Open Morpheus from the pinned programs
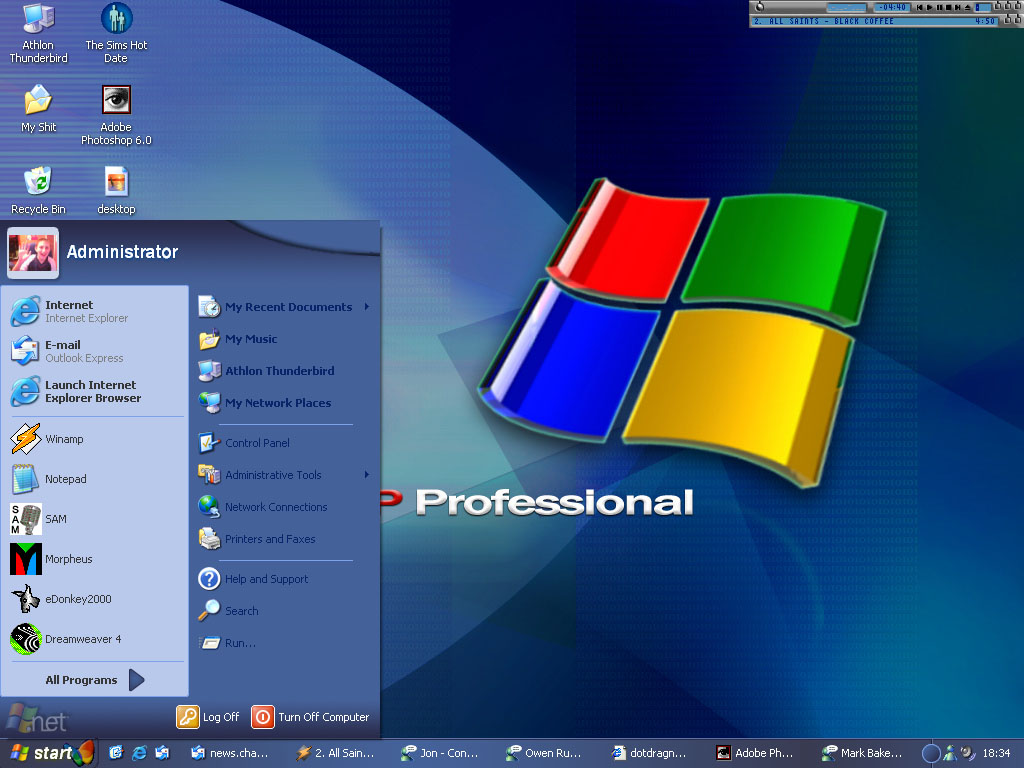Screen dimensions: 1024x768 (x=68, y=559)
